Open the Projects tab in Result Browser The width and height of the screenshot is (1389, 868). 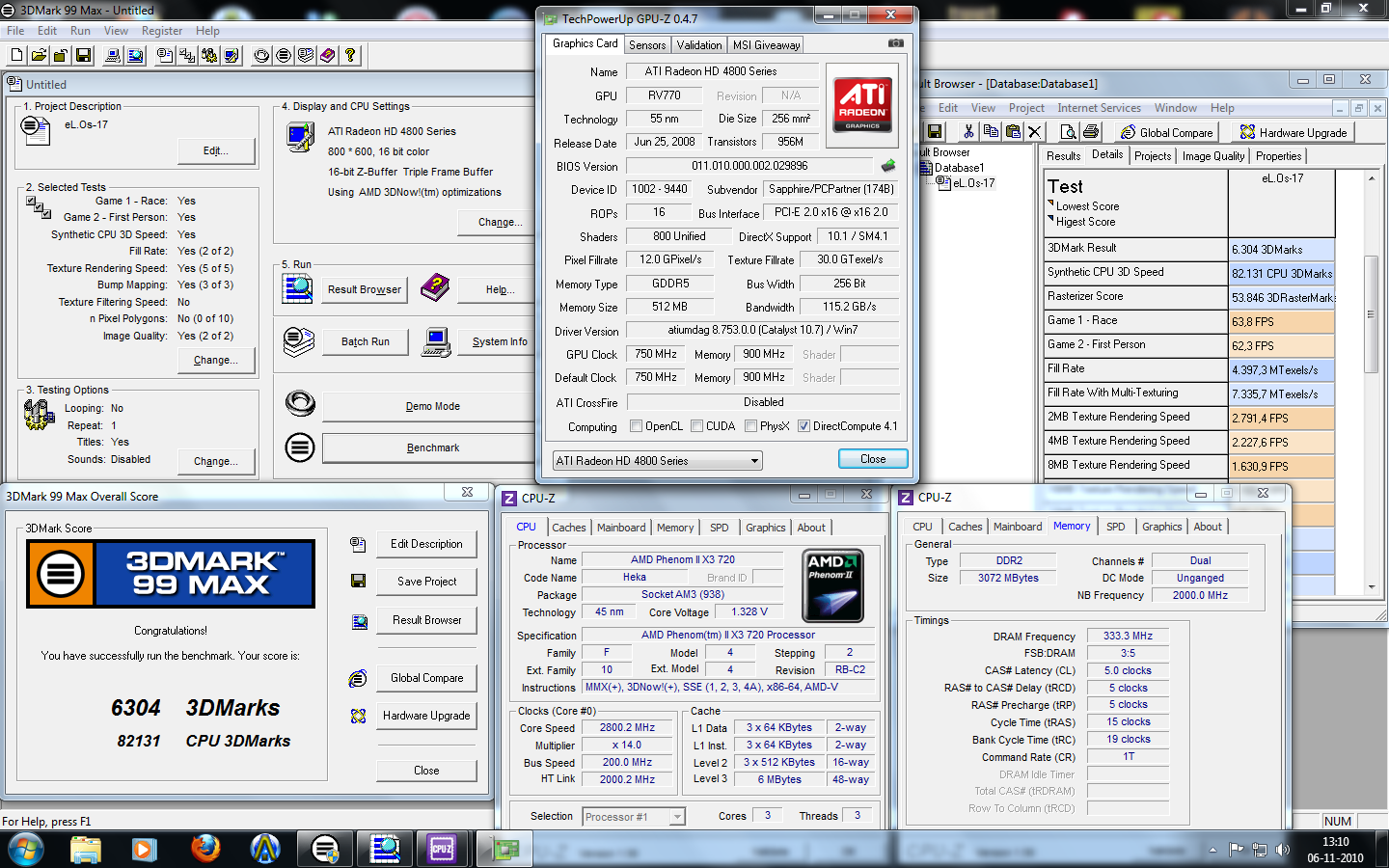click(1153, 156)
